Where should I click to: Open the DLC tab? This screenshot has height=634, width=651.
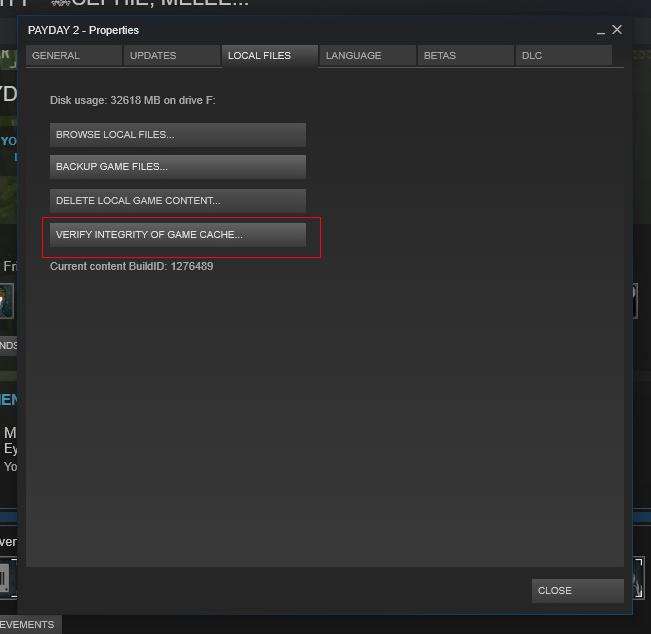click(564, 56)
